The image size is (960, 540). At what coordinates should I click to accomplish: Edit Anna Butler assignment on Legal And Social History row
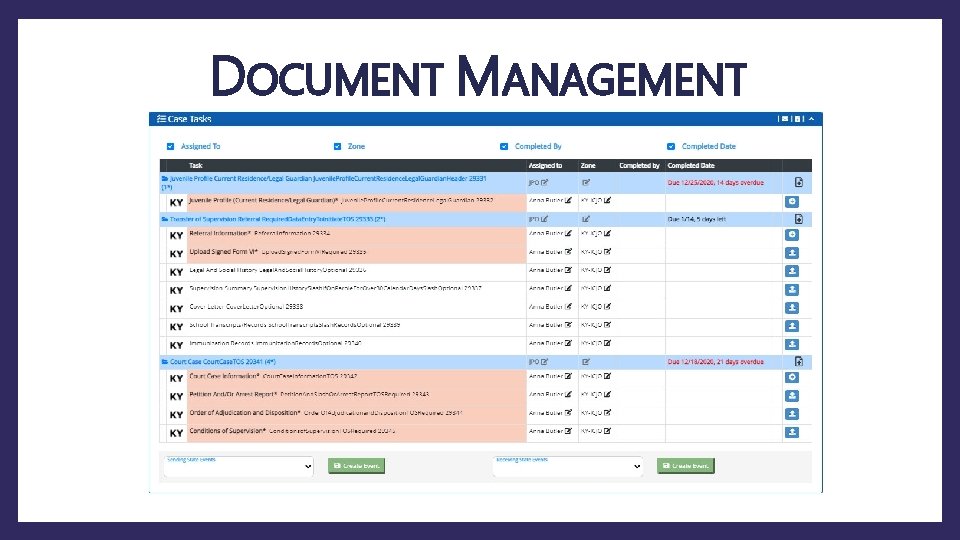click(x=568, y=270)
